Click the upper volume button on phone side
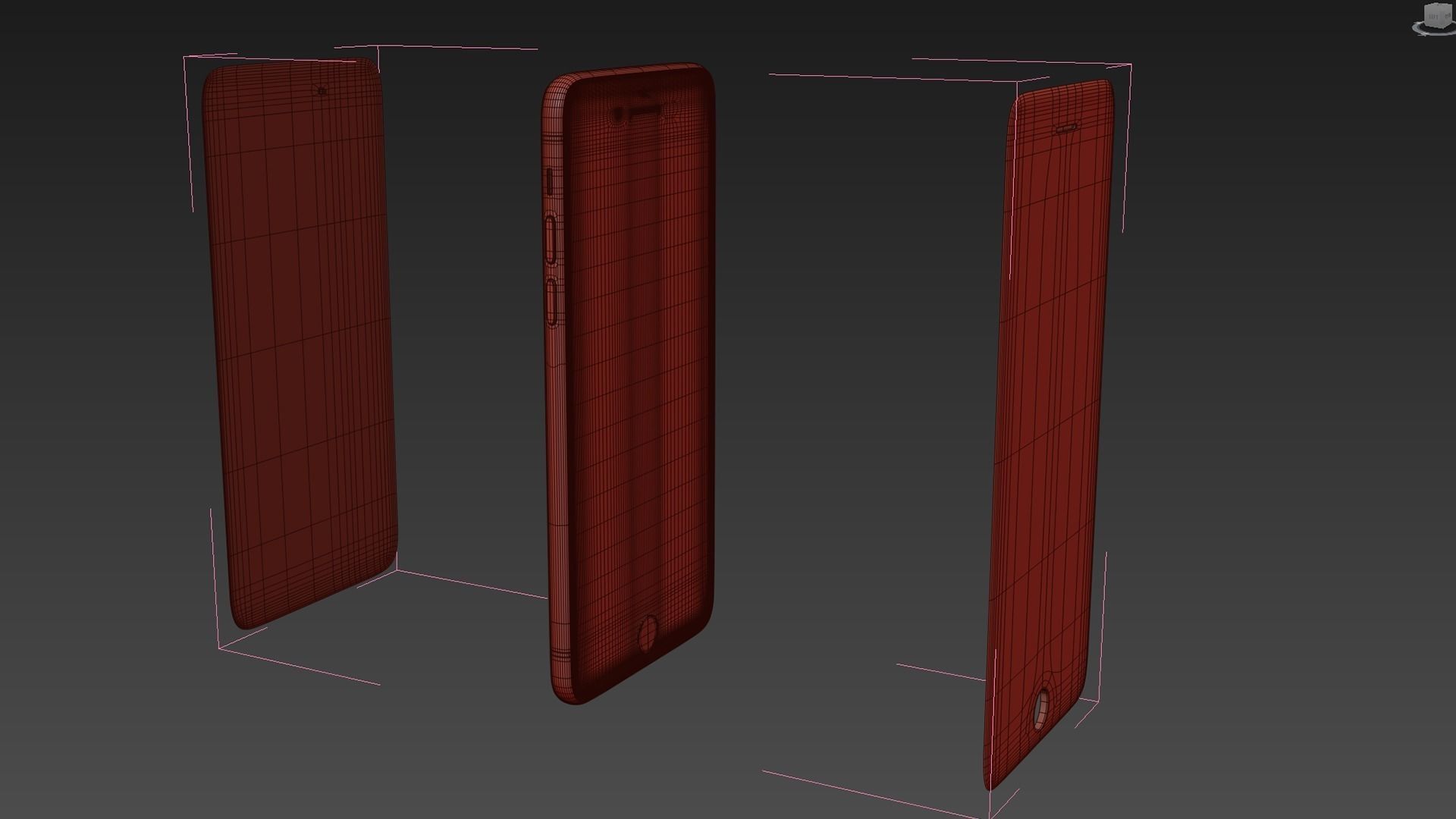This screenshot has width=1456, height=819. (x=551, y=240)
